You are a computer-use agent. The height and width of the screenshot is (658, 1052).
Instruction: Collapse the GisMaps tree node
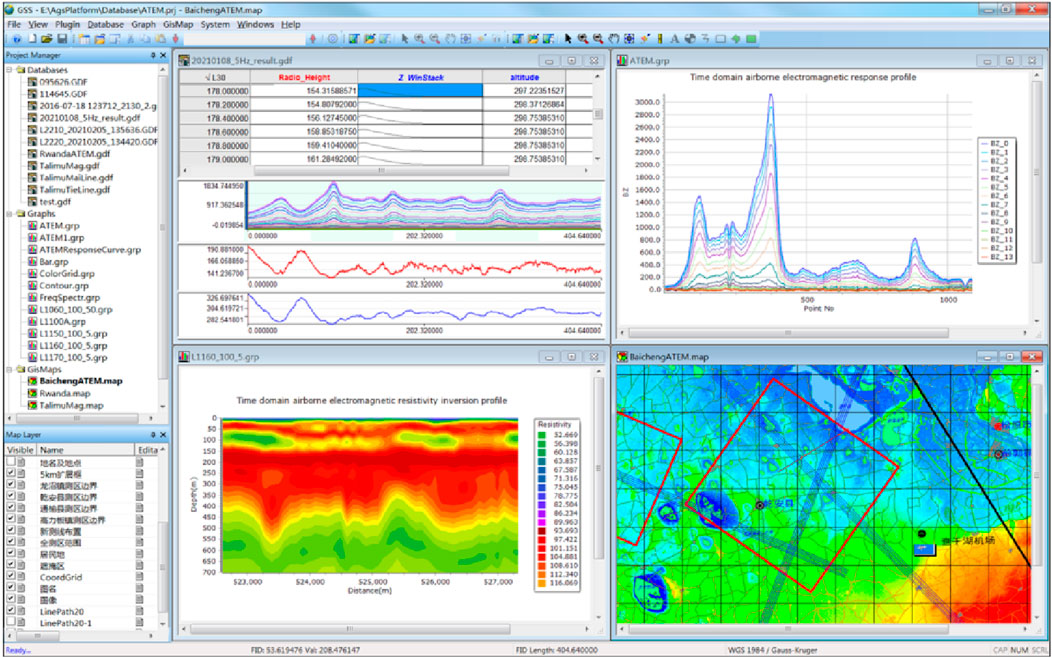click(x=8, y=368)
